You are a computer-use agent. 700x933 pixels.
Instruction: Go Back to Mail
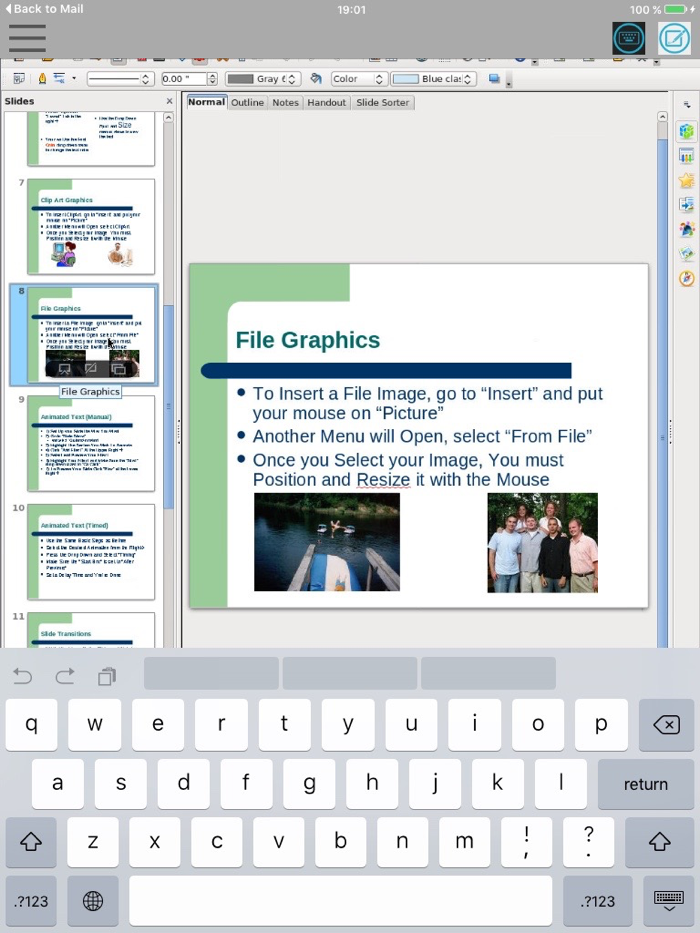[44, 9]
